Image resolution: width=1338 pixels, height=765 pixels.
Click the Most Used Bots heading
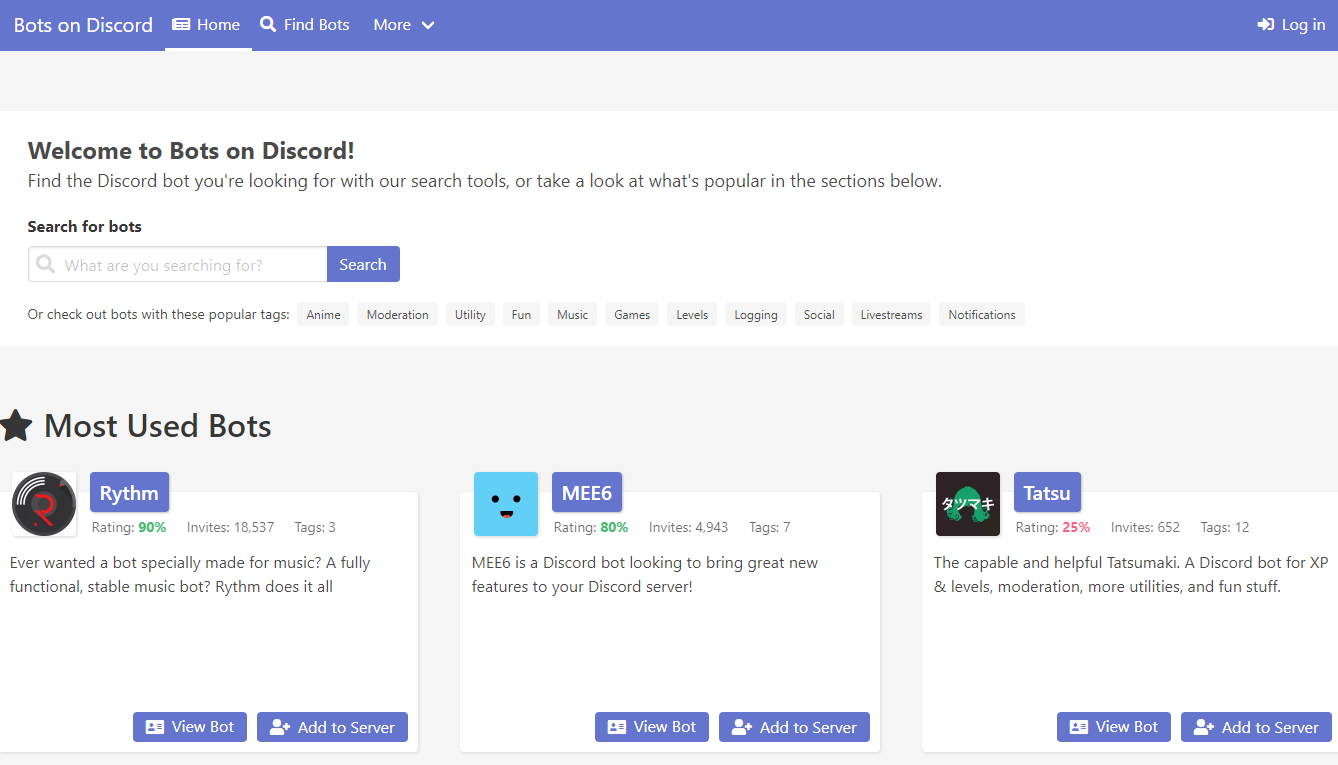[x=158, y=426]
